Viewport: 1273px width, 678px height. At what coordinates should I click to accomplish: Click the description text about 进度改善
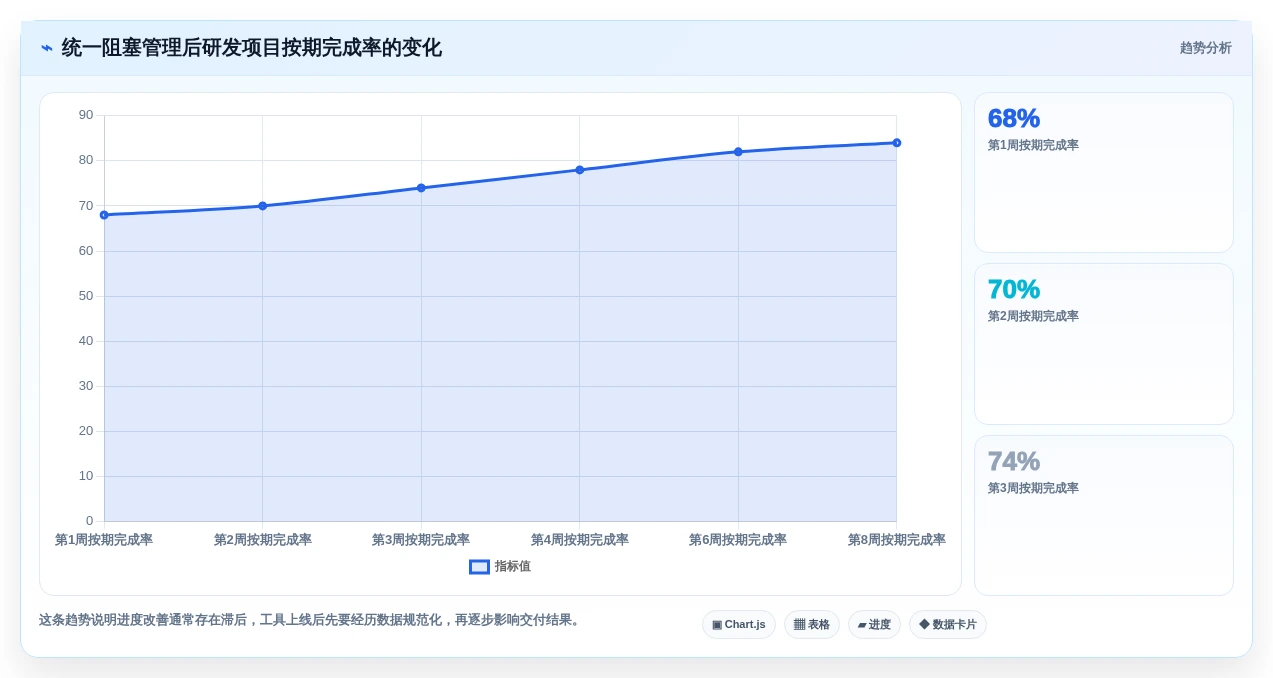pos(311,620)
